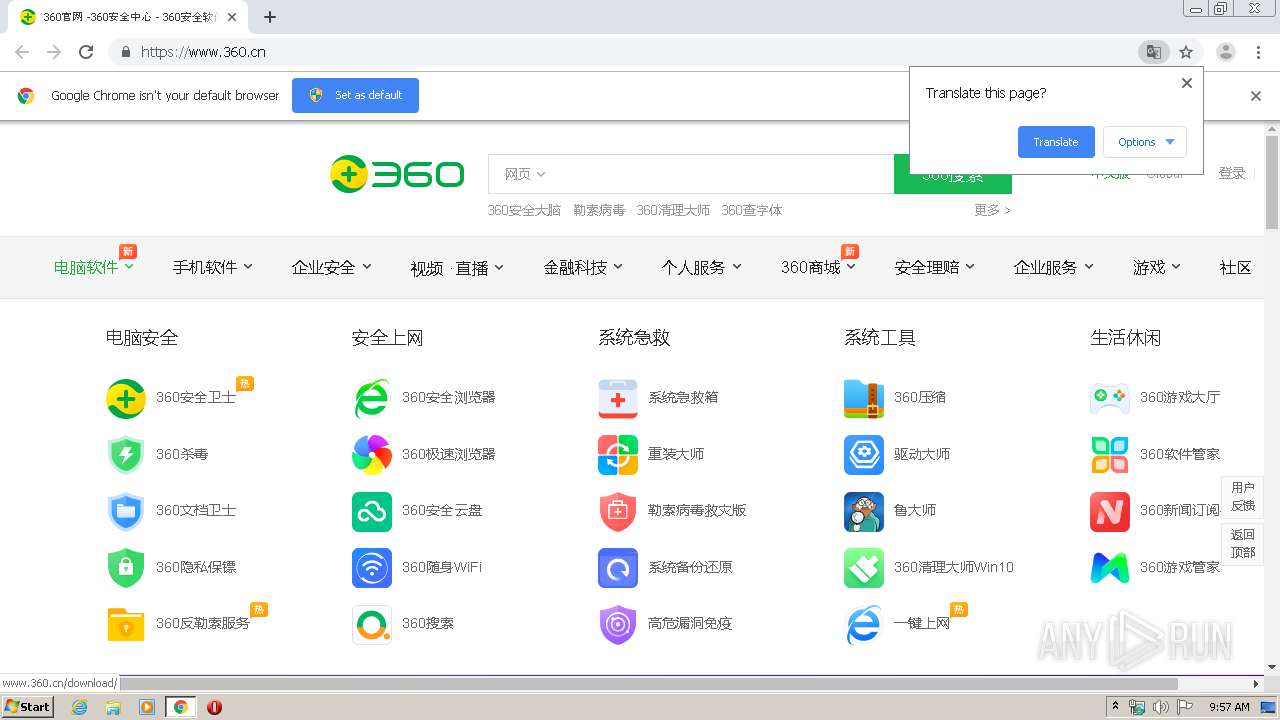Open the 360游戏大厅 gamepad icon

pos(1110,398)
